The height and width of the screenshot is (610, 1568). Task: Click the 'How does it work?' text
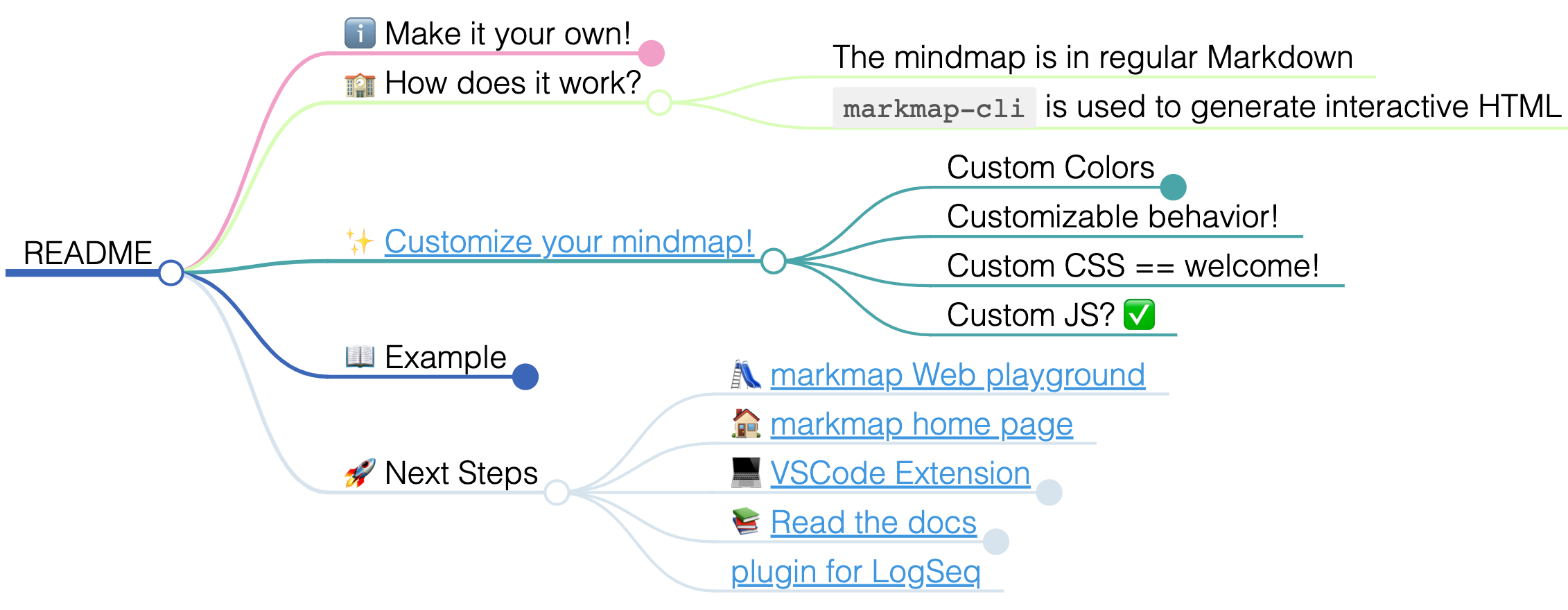point(512,83)
